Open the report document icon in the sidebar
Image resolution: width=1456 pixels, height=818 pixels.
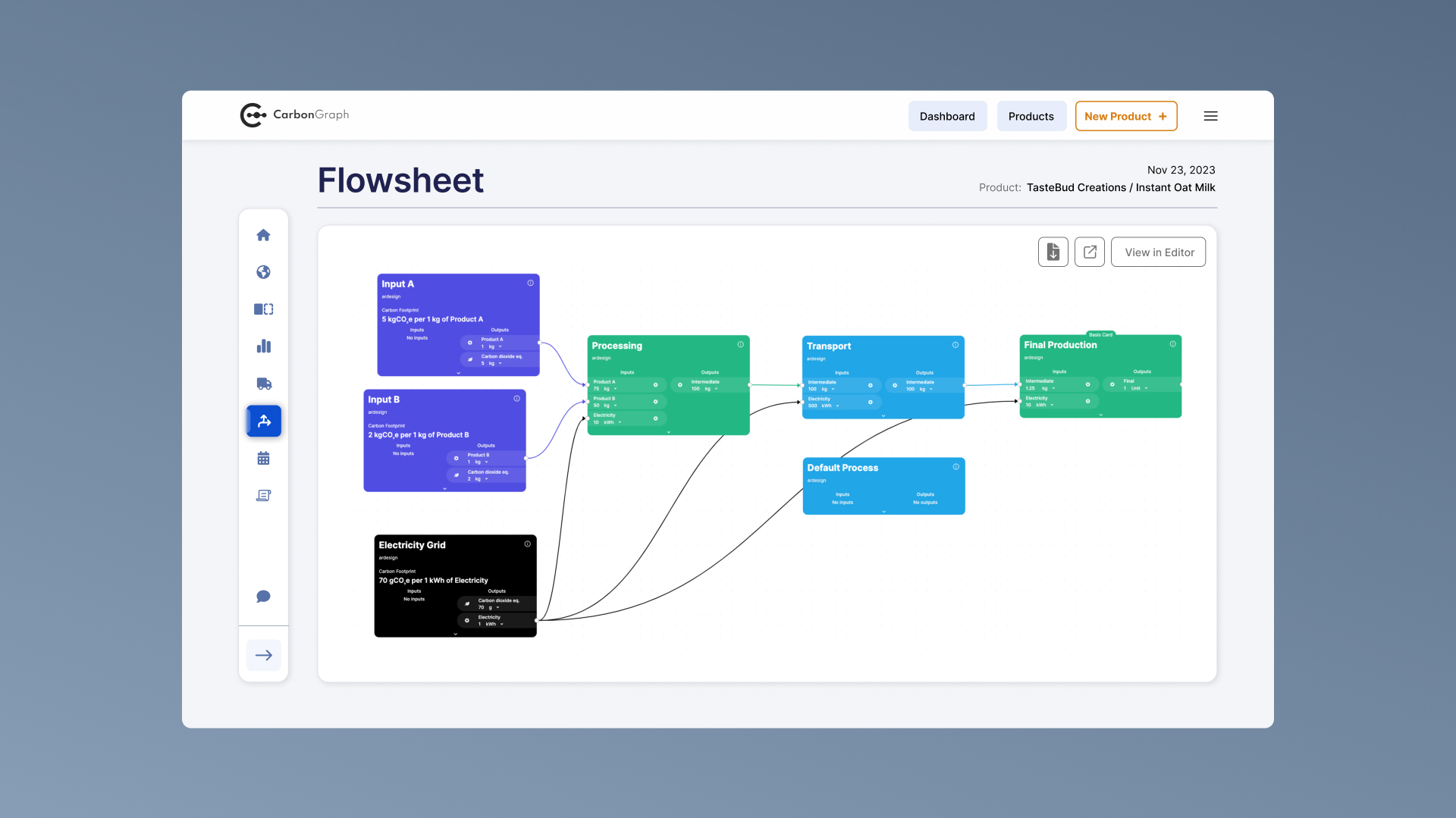pos(263,495)
